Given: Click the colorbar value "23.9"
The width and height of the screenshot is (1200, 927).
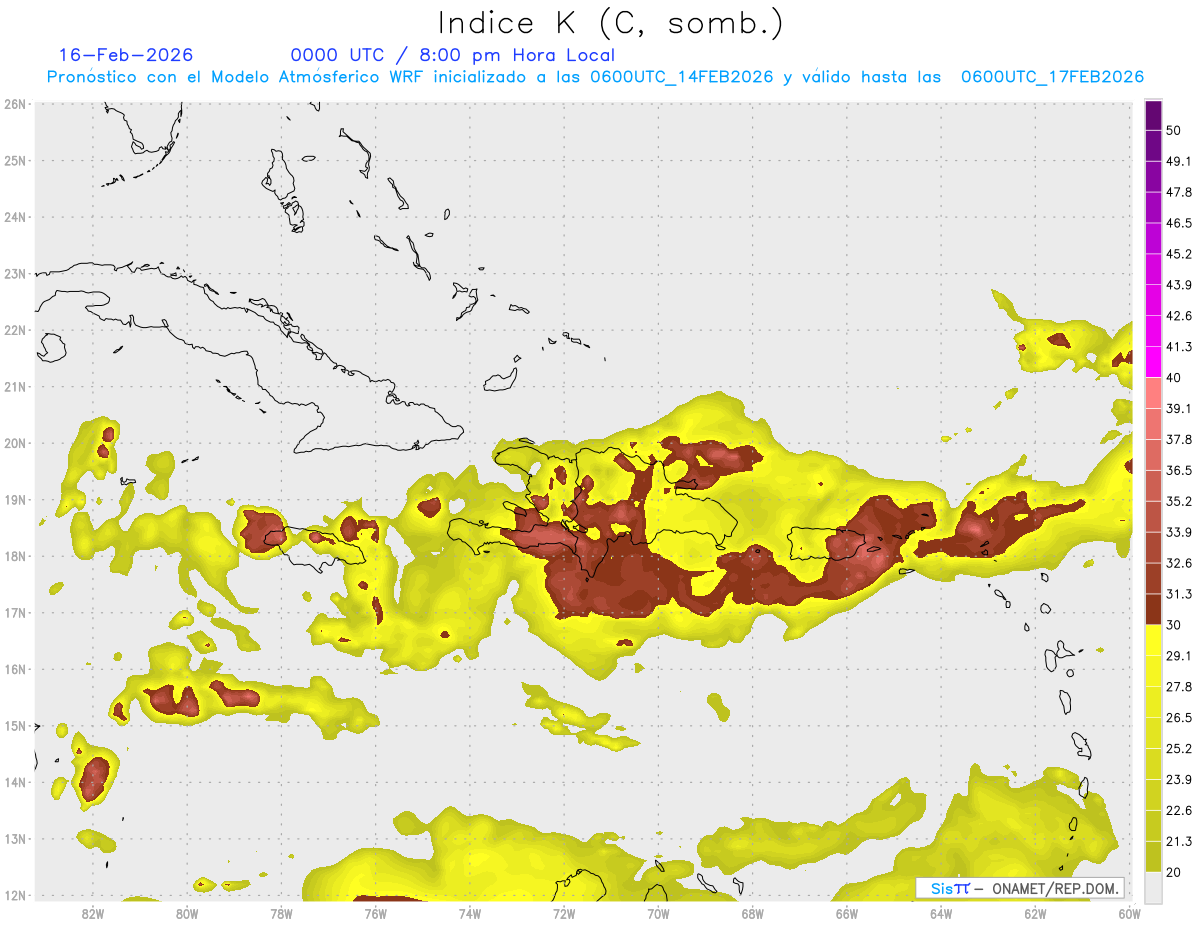Looking at the screenshot, I should click(1179, 780).
